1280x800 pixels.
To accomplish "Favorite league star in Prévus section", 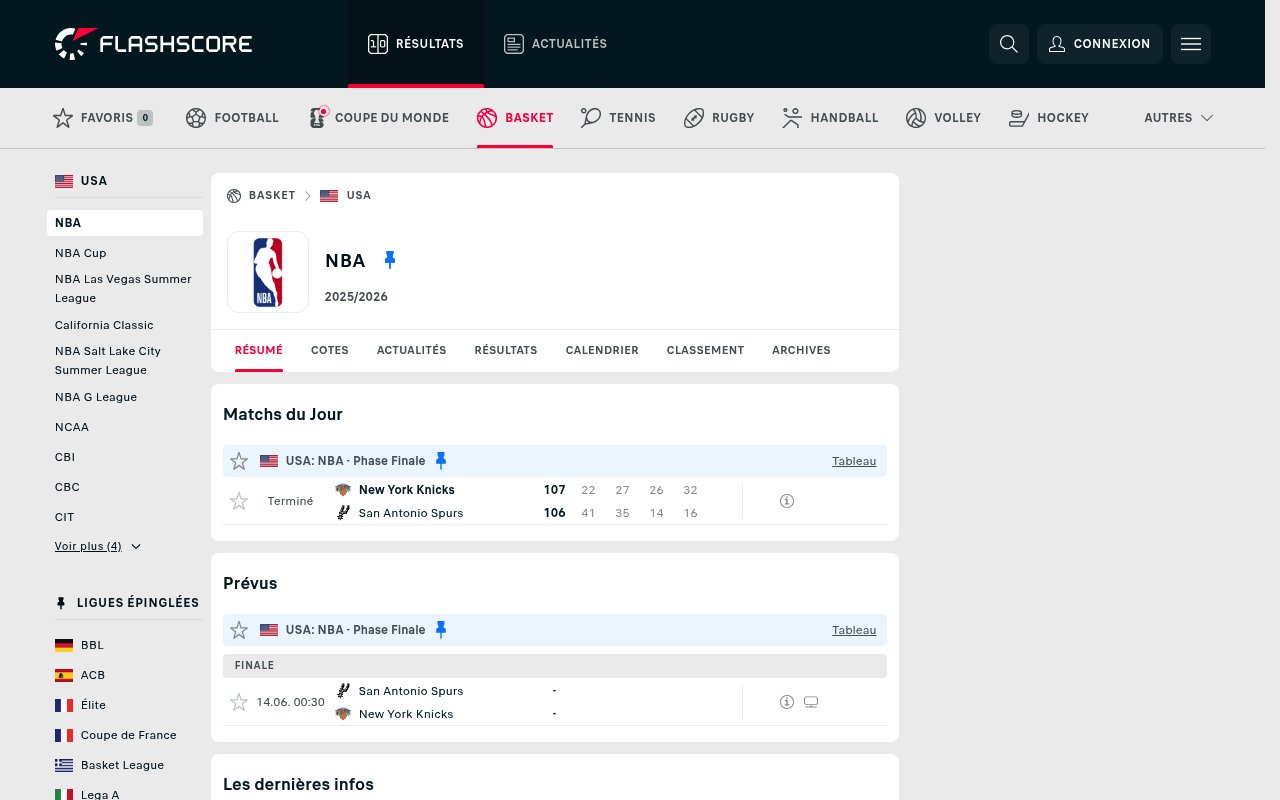I will tap(239, 630).
